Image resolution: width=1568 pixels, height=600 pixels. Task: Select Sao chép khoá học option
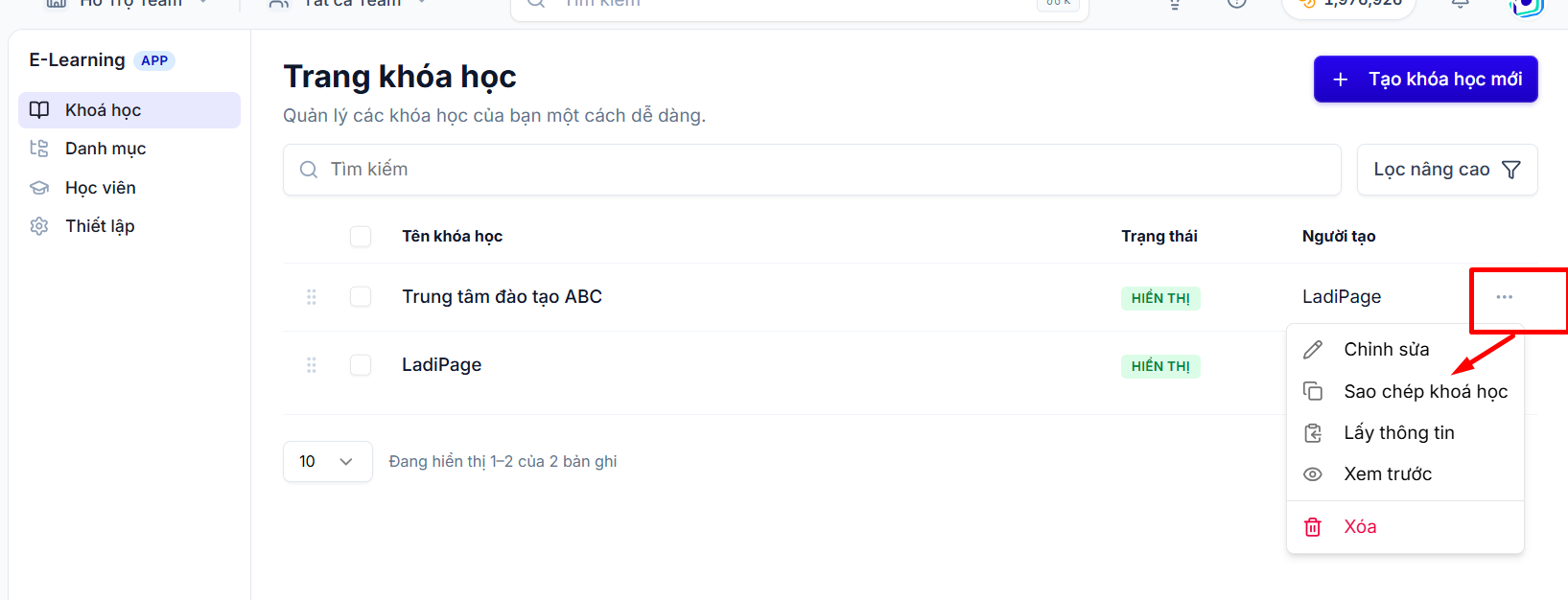(1405, 391)
